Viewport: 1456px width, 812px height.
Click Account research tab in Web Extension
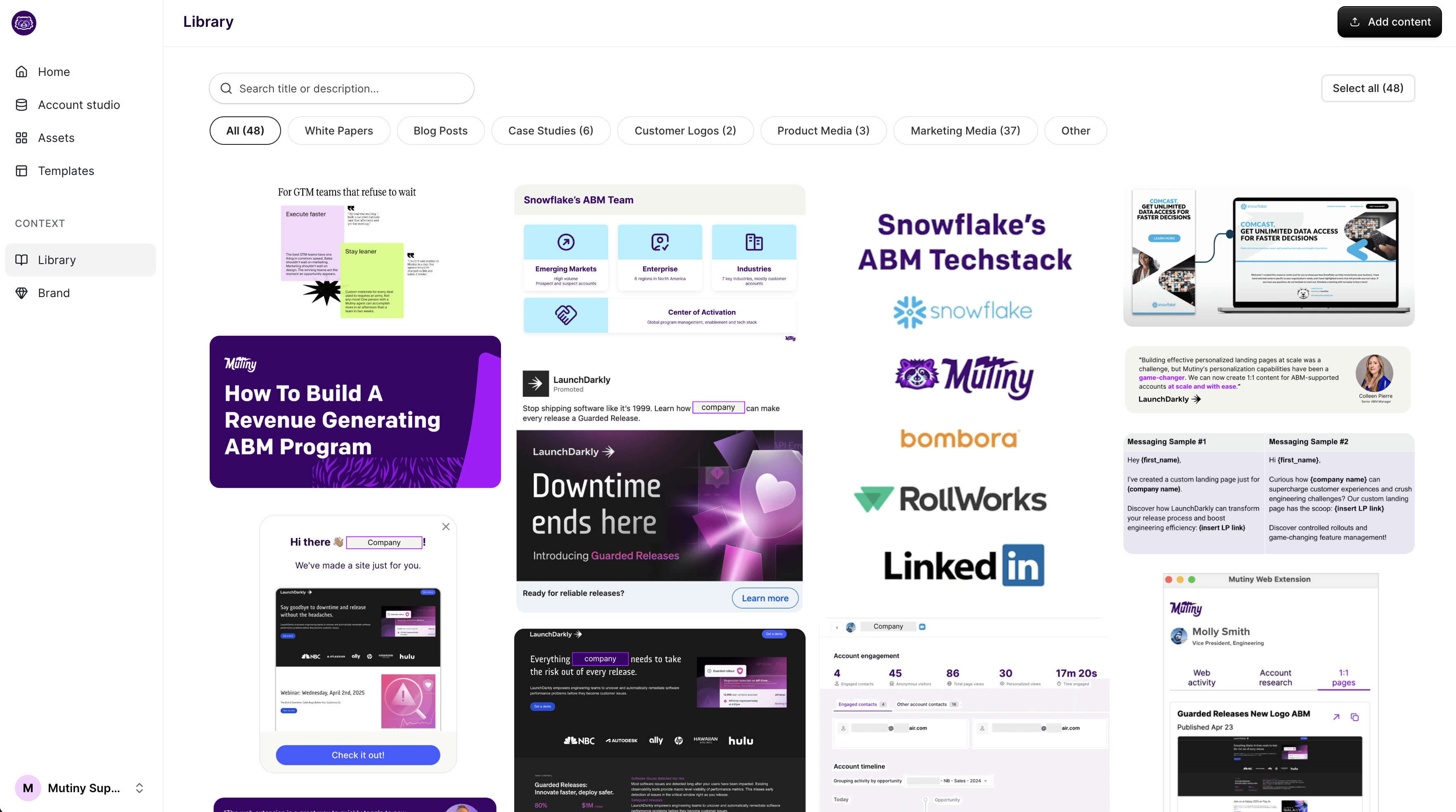[1275, 677]
